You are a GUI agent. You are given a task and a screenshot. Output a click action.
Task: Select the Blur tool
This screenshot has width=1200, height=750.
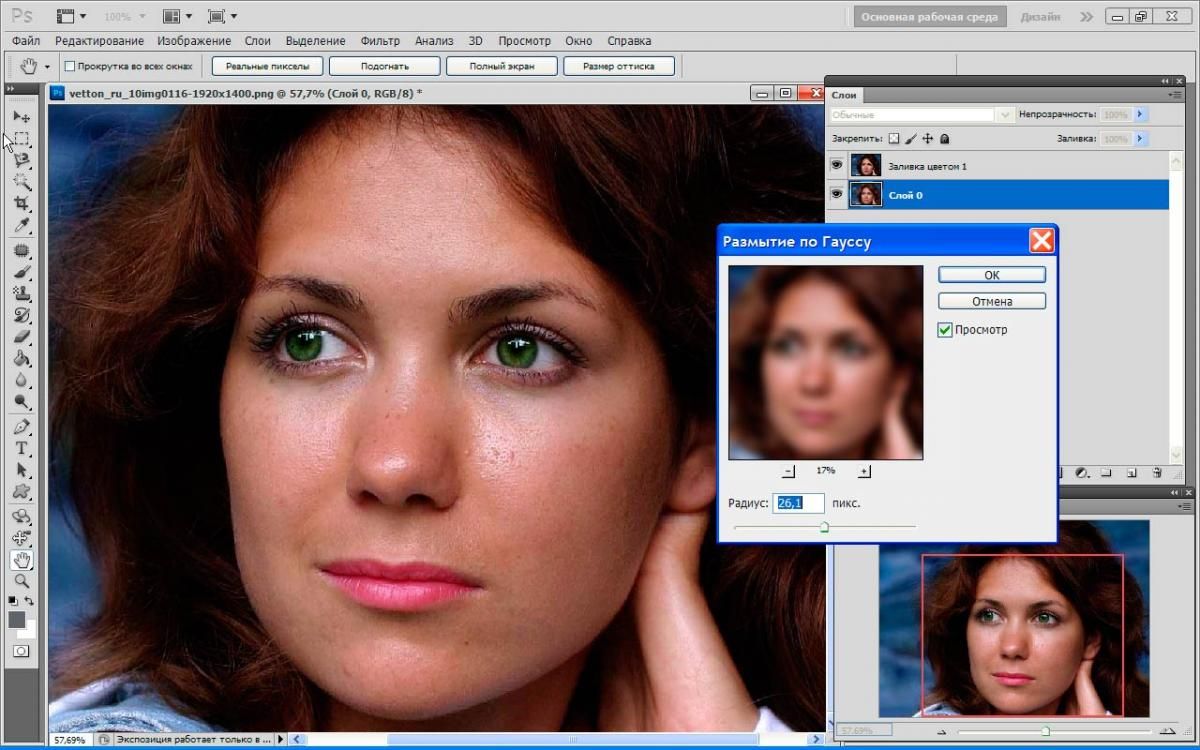click(21, 381)
